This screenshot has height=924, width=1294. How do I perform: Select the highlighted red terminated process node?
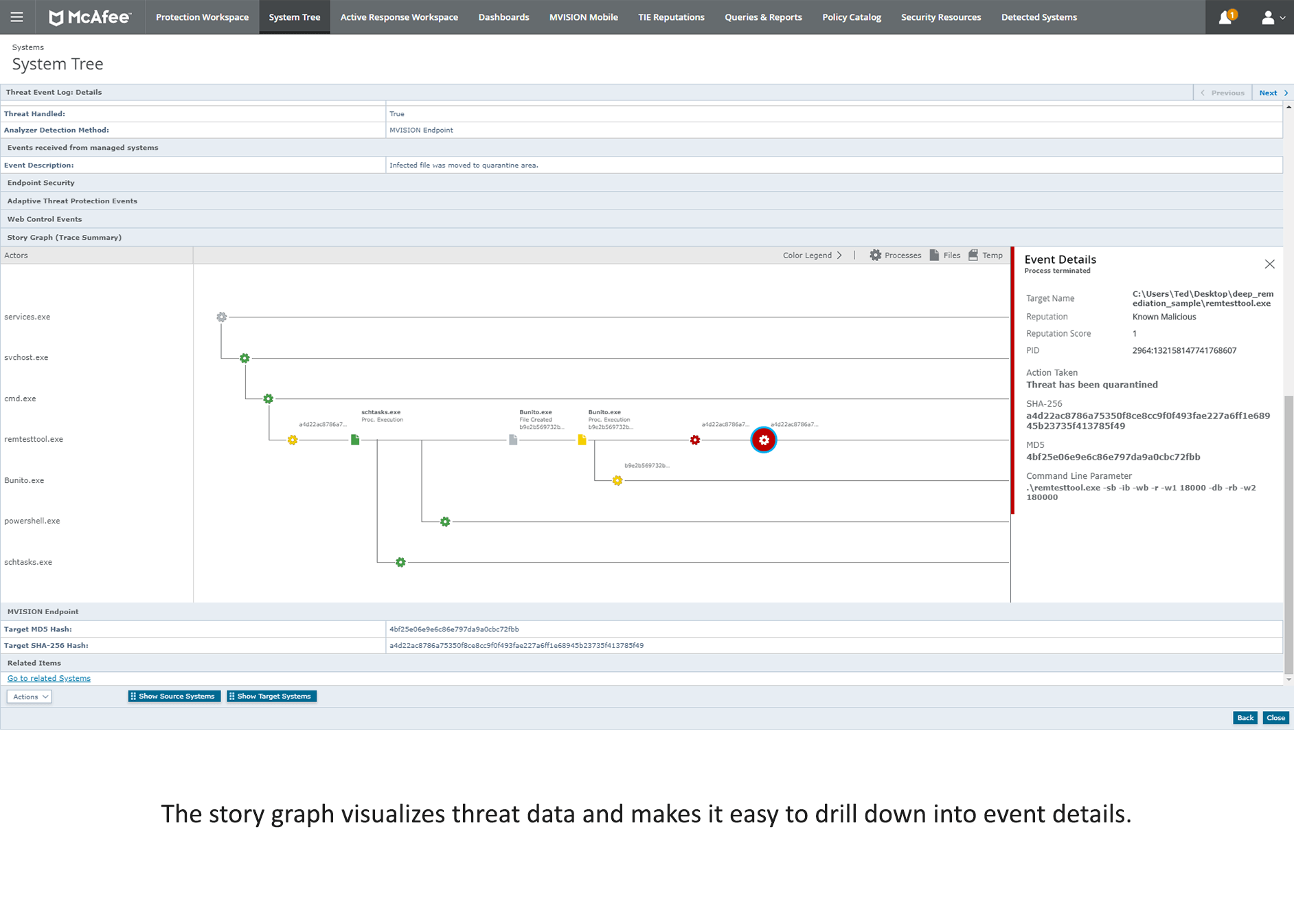tap(764, 440)
